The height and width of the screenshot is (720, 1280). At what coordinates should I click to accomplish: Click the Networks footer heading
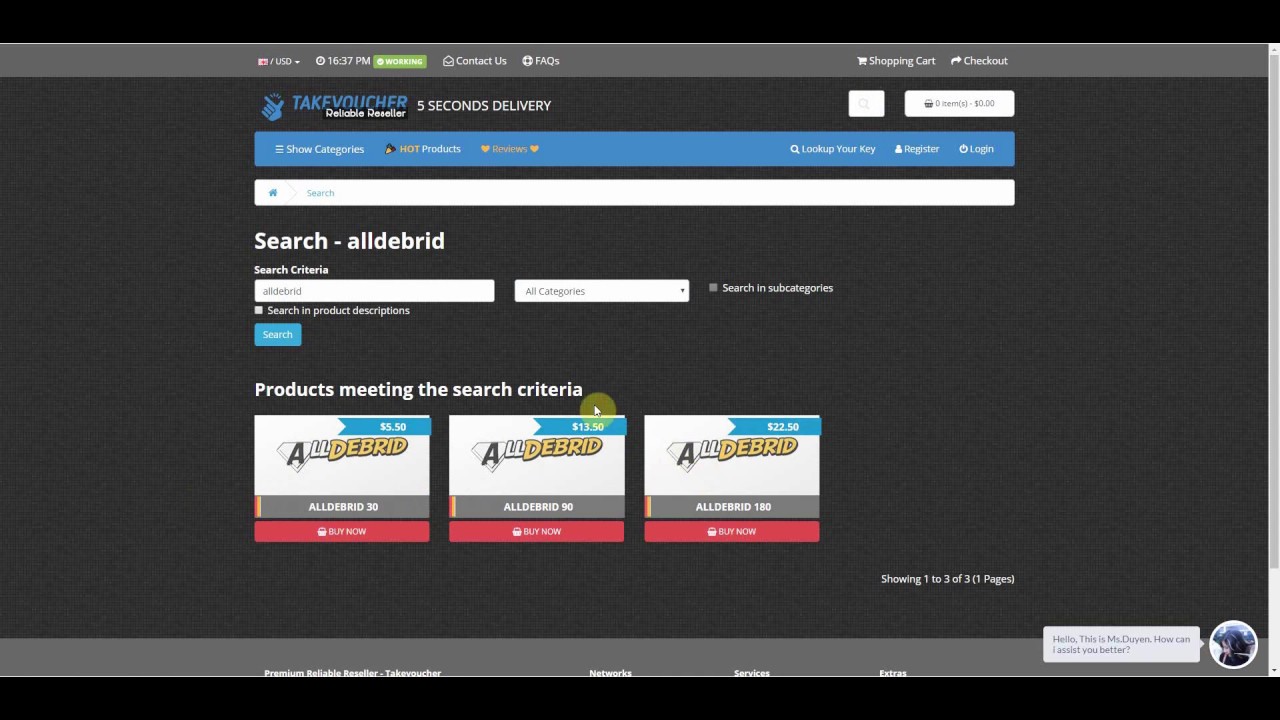point(610,673)
